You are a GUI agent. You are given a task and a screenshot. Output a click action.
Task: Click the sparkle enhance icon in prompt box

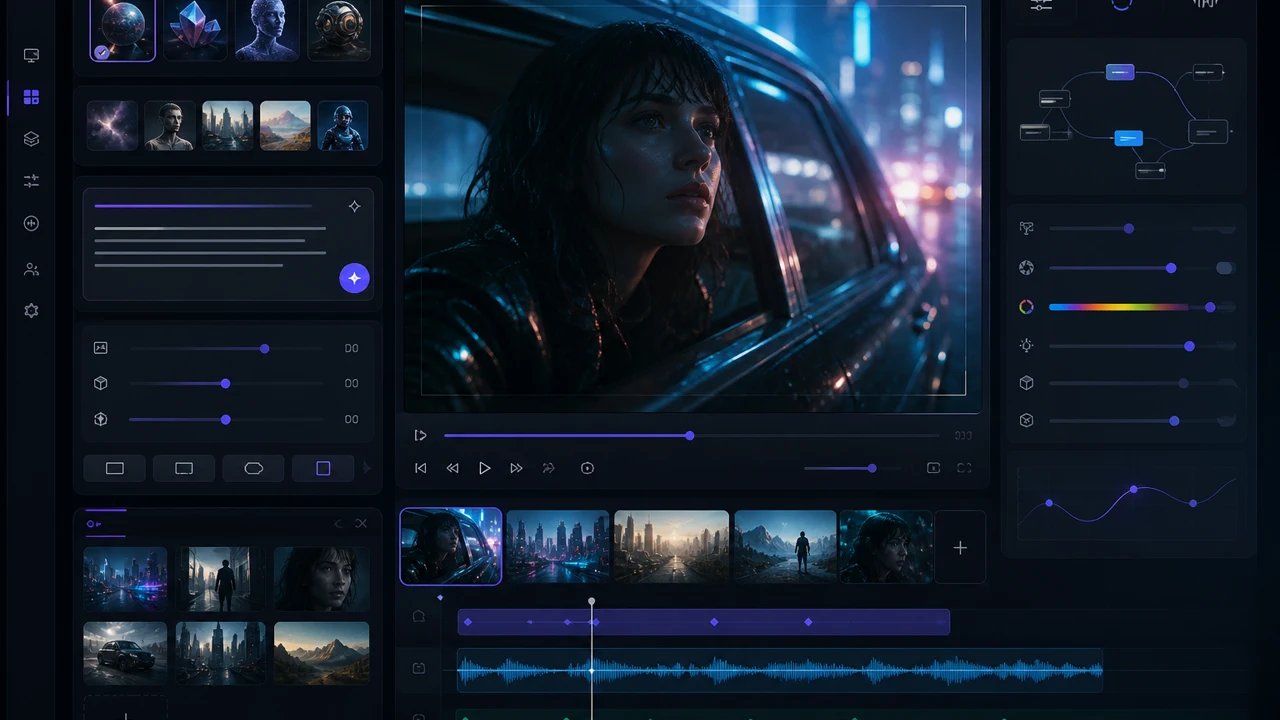(x=354, y=206)
